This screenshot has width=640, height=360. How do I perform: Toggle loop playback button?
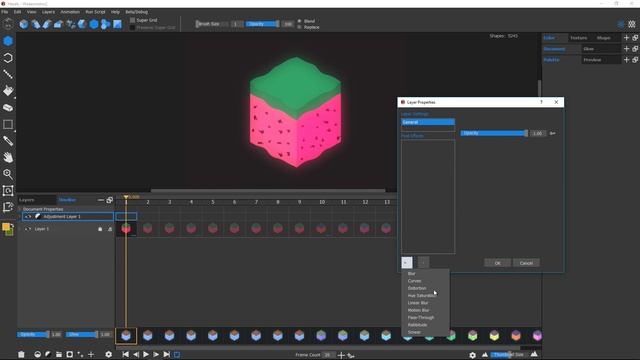pyautogui.click(x=177, y=354)
